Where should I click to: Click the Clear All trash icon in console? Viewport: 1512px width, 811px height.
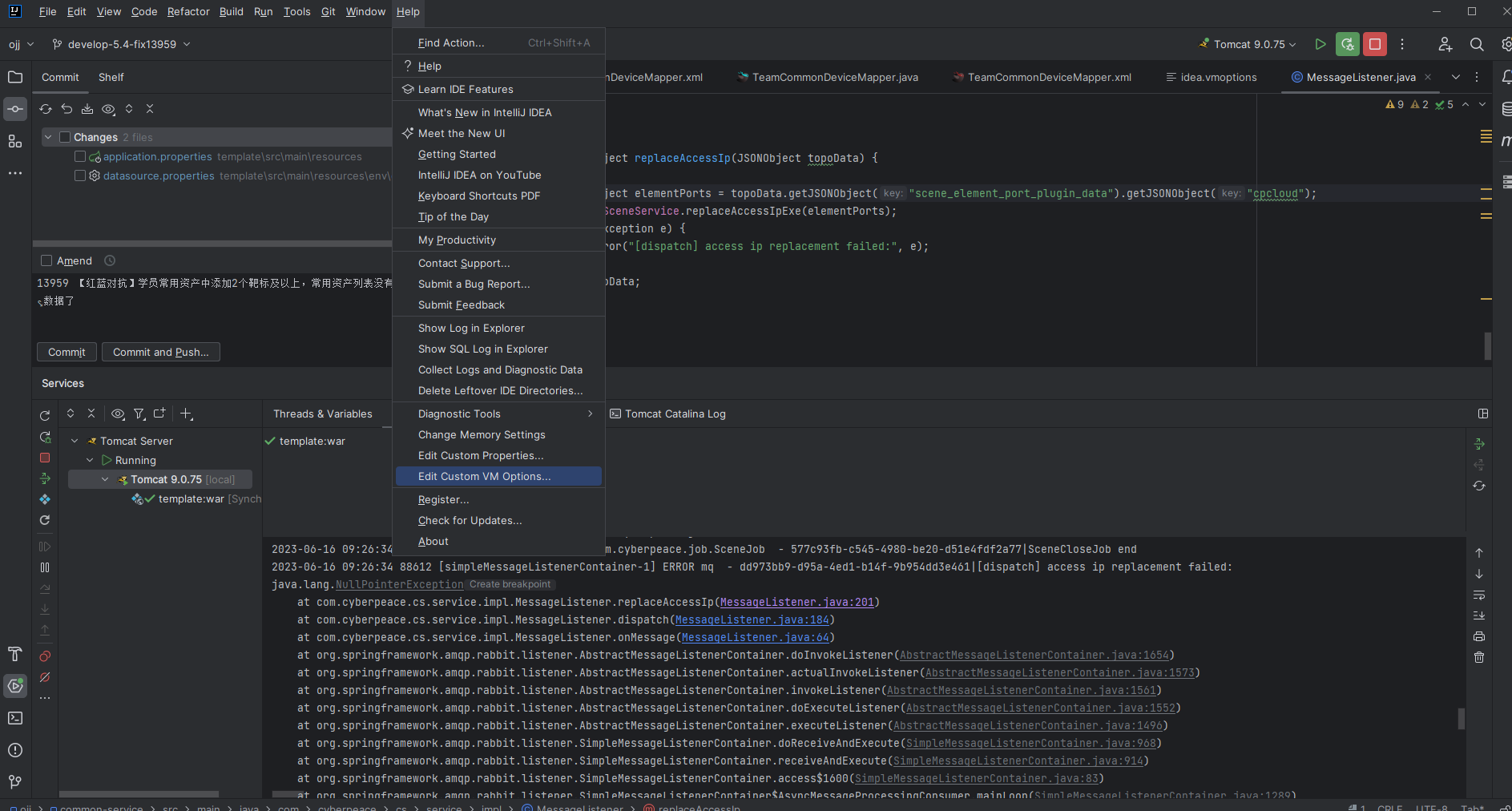pos(1479,657)
